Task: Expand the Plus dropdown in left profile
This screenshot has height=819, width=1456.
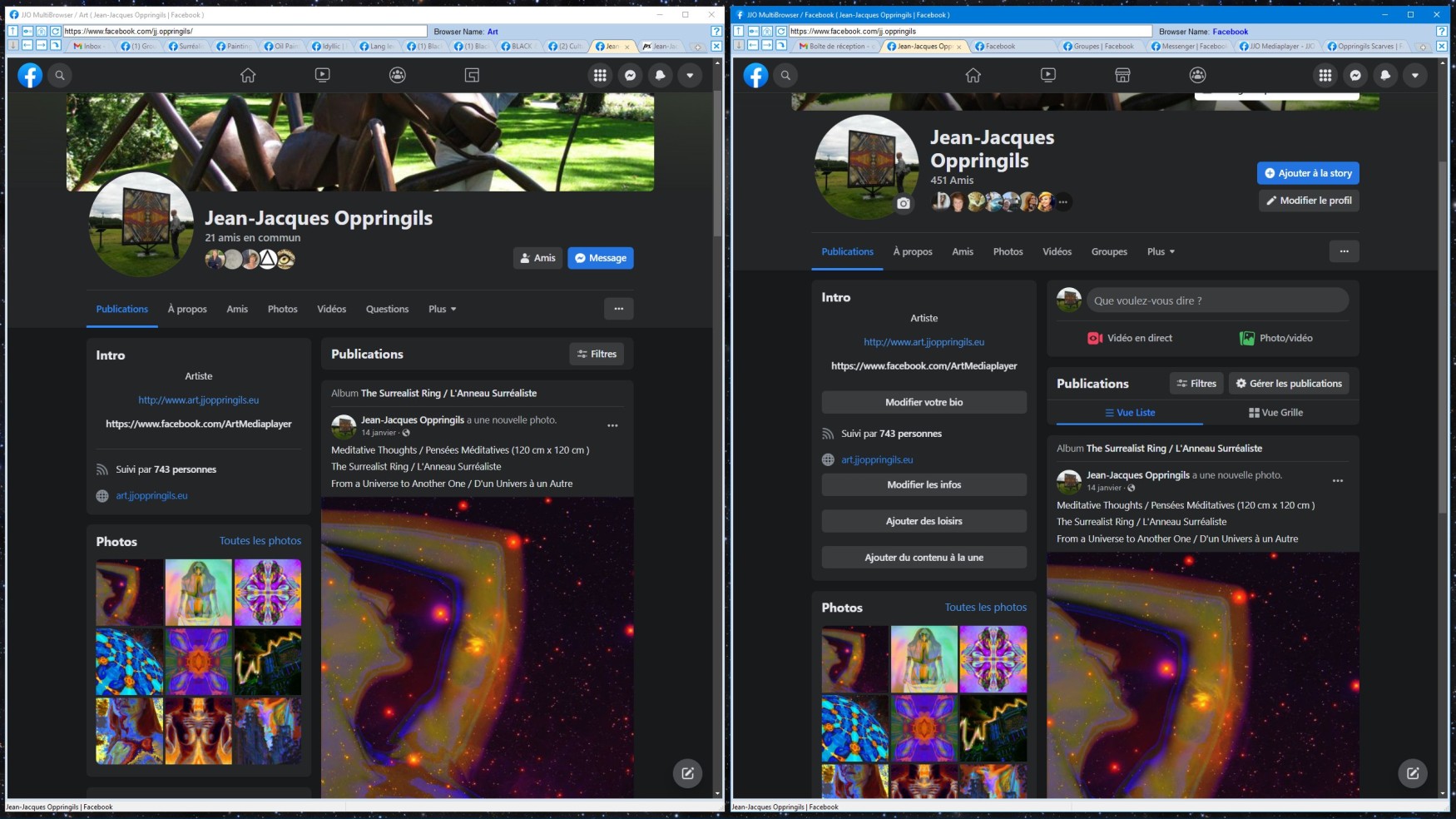Action: 442,310
